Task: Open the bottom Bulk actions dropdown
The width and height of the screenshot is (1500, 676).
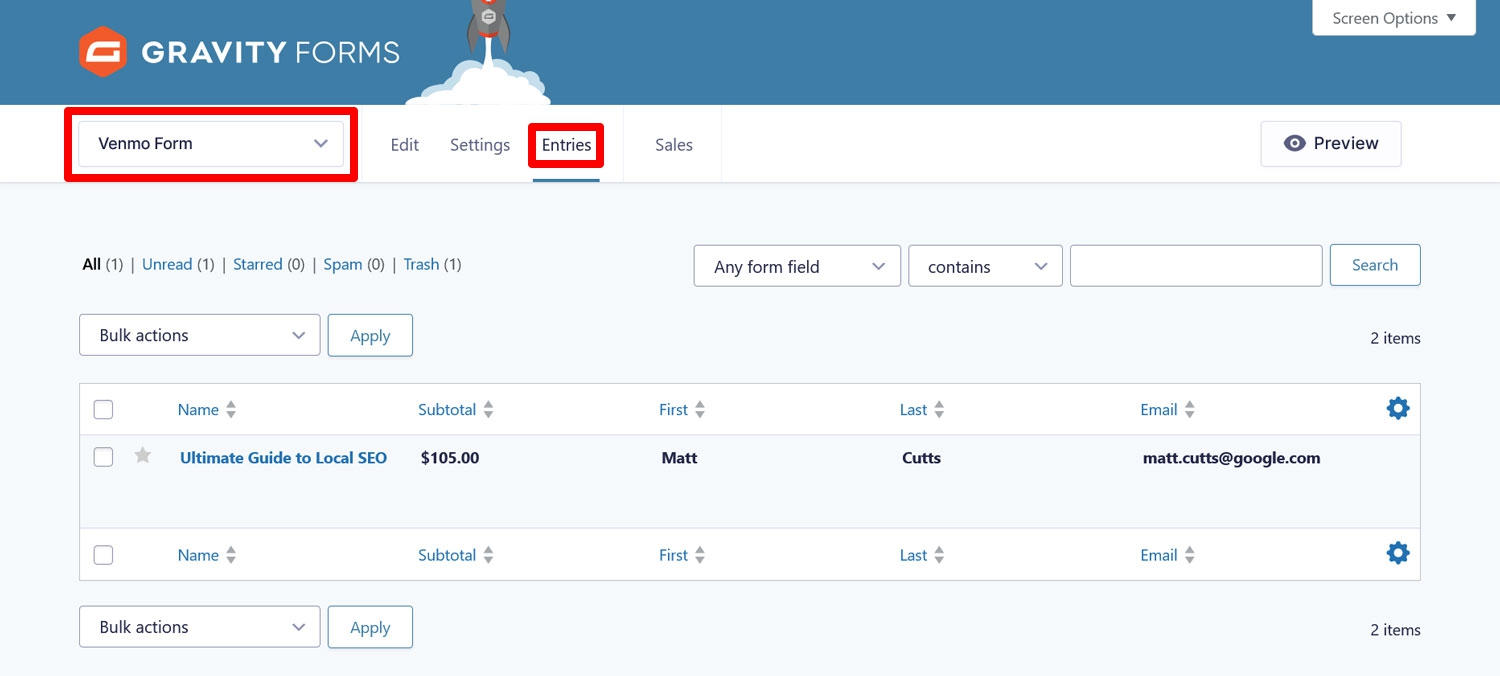Action: coord(200,627)
